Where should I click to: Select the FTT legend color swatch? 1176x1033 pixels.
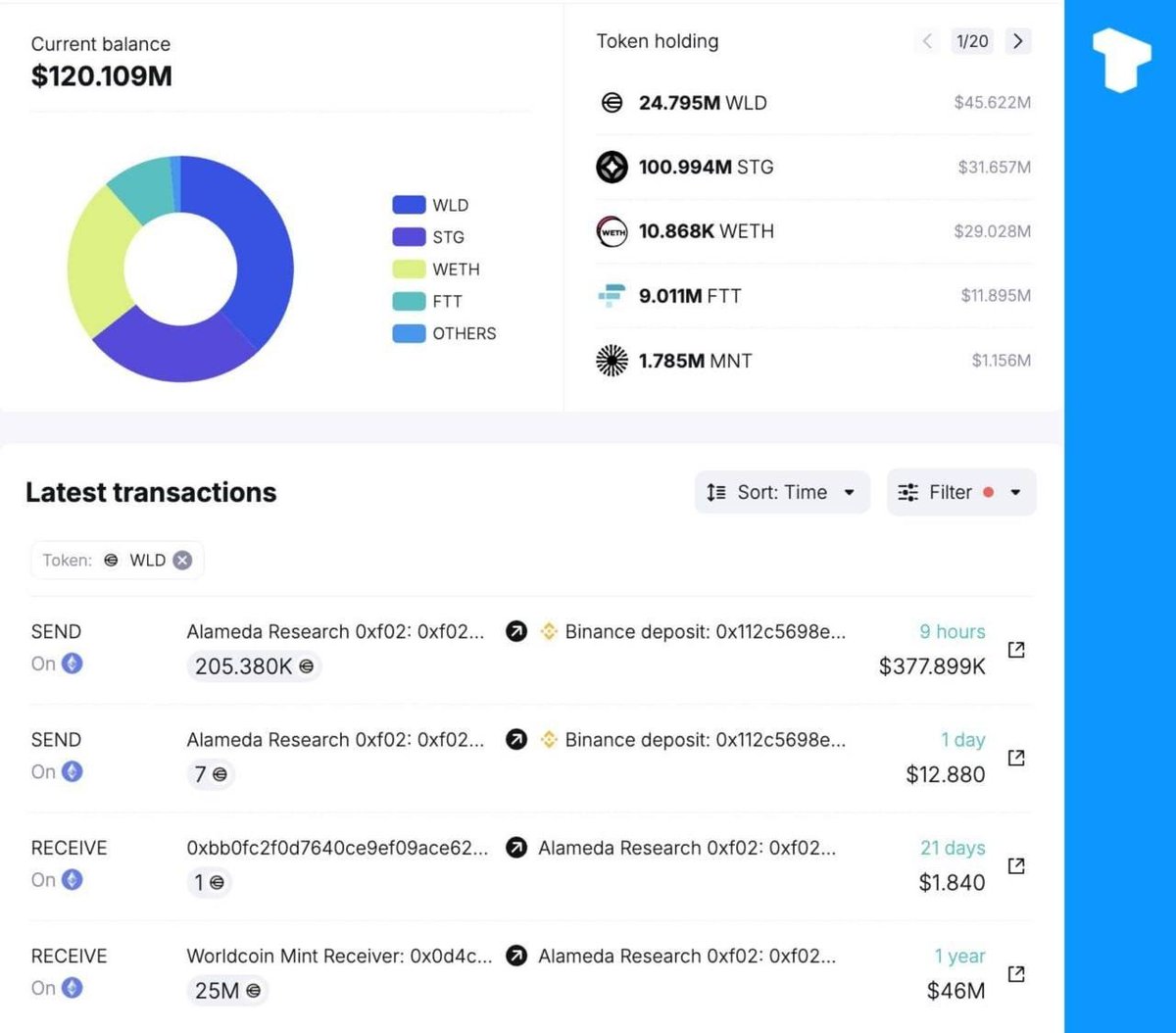409,301
